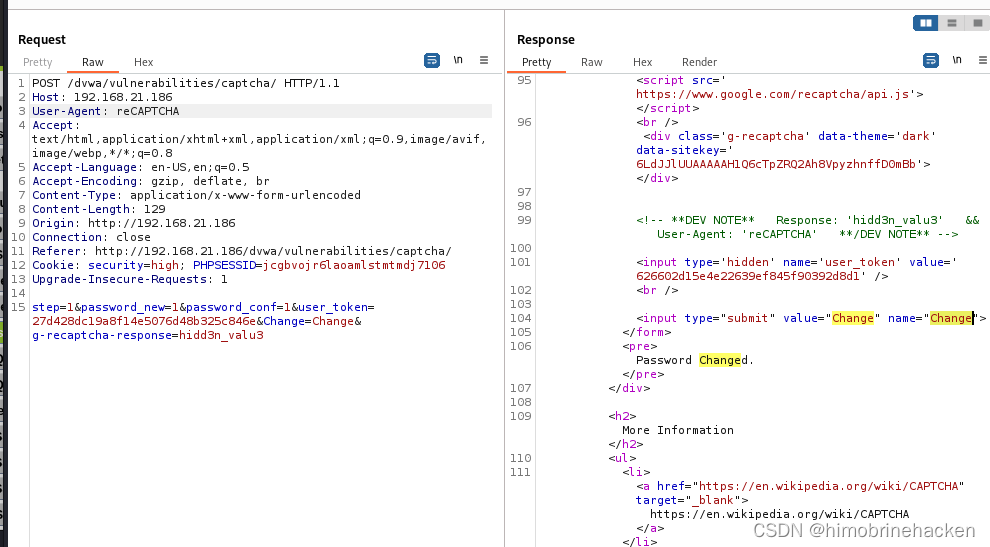Click the hidden user_token value in response
This screenshot has width=990, height=547.
coord(748,276)
